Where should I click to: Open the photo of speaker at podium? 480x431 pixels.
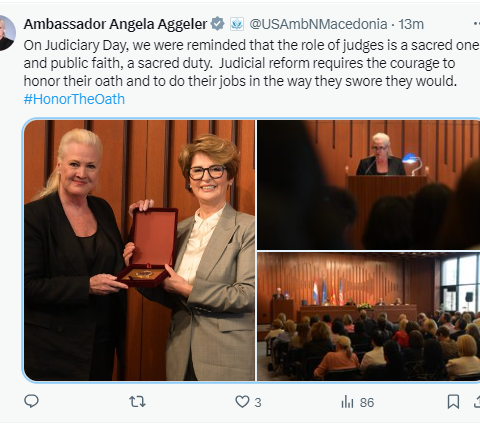(x=368, y=185)
